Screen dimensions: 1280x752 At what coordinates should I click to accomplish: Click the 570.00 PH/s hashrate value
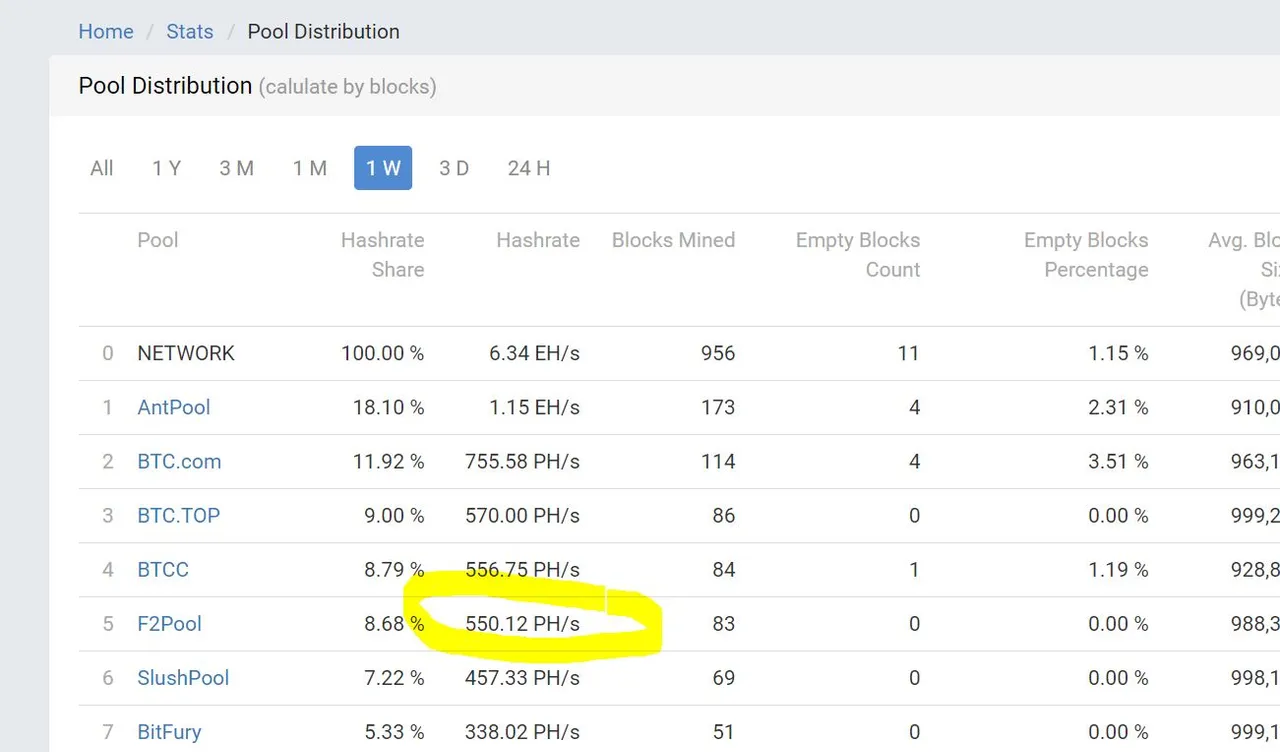pos(522,515)
